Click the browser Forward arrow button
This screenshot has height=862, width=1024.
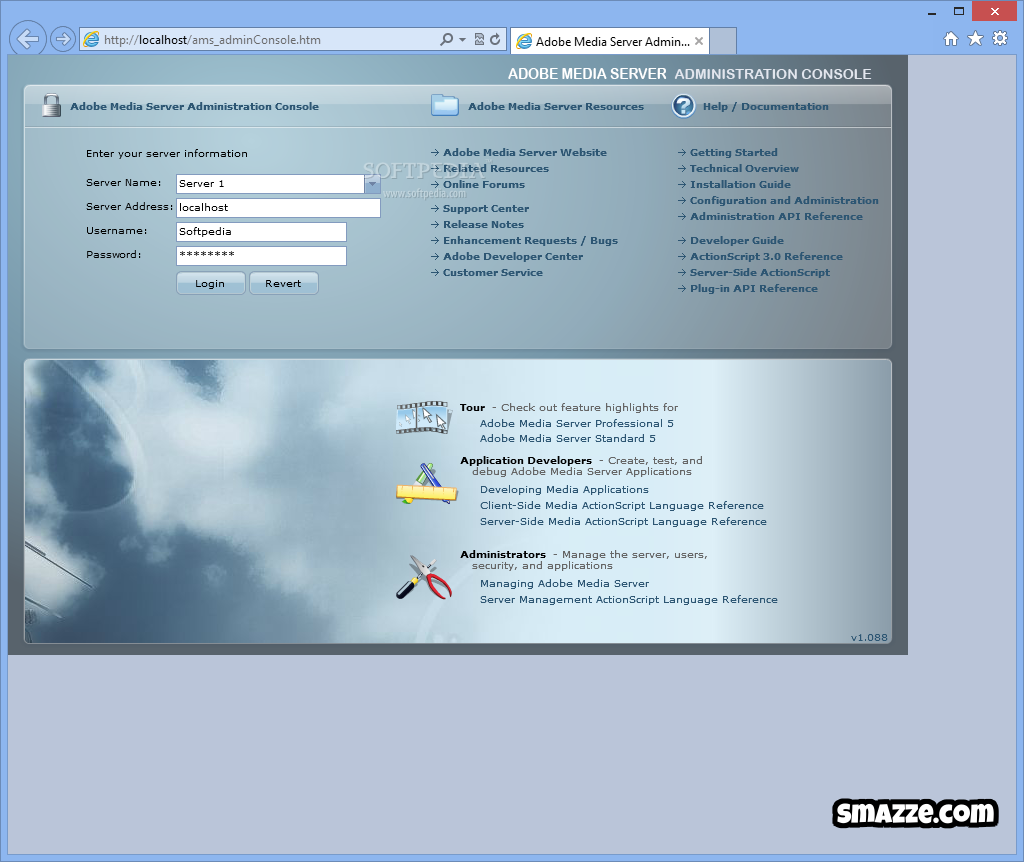[x=63, y=39]
